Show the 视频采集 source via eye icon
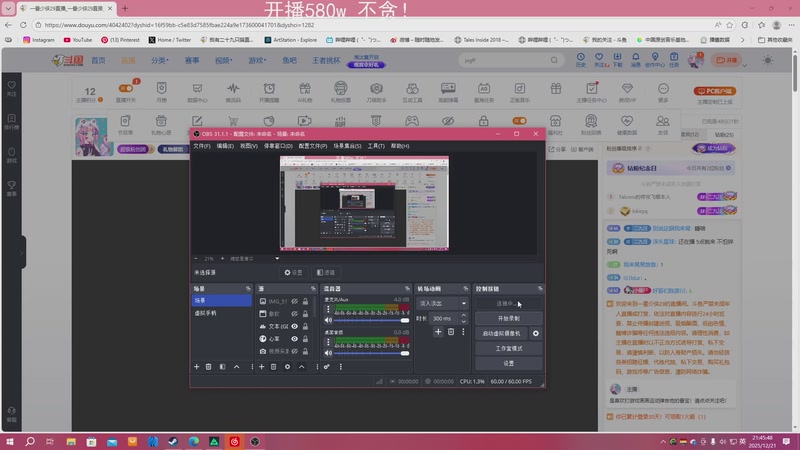Image resolution: width=800 pixels, height=450 pixels. (x=294, y=352)
